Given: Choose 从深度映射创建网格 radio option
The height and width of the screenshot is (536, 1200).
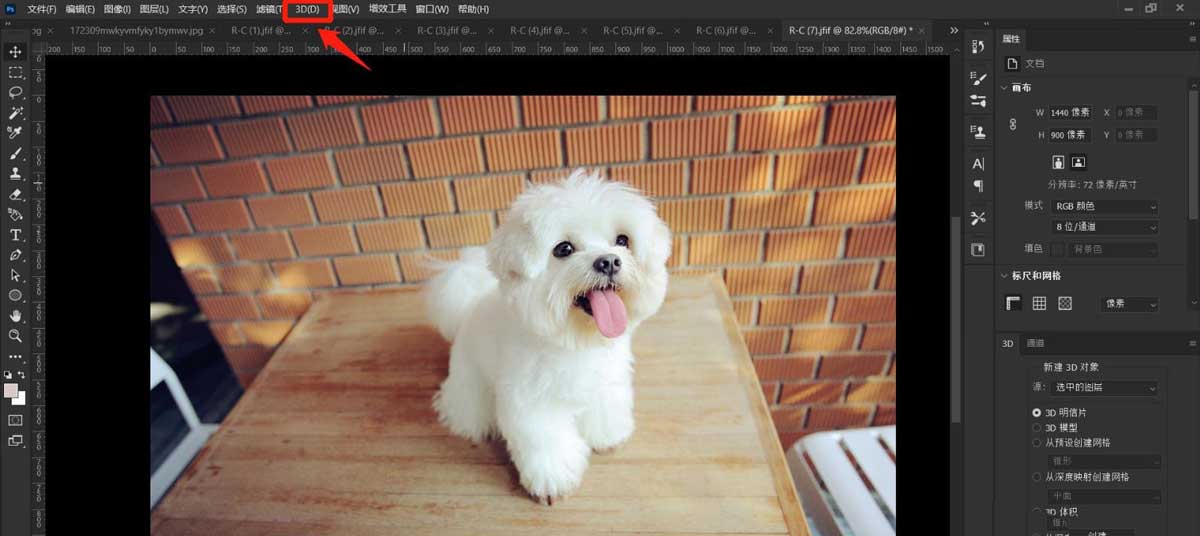Looking at the screenshot, I should pos(1036,477).
